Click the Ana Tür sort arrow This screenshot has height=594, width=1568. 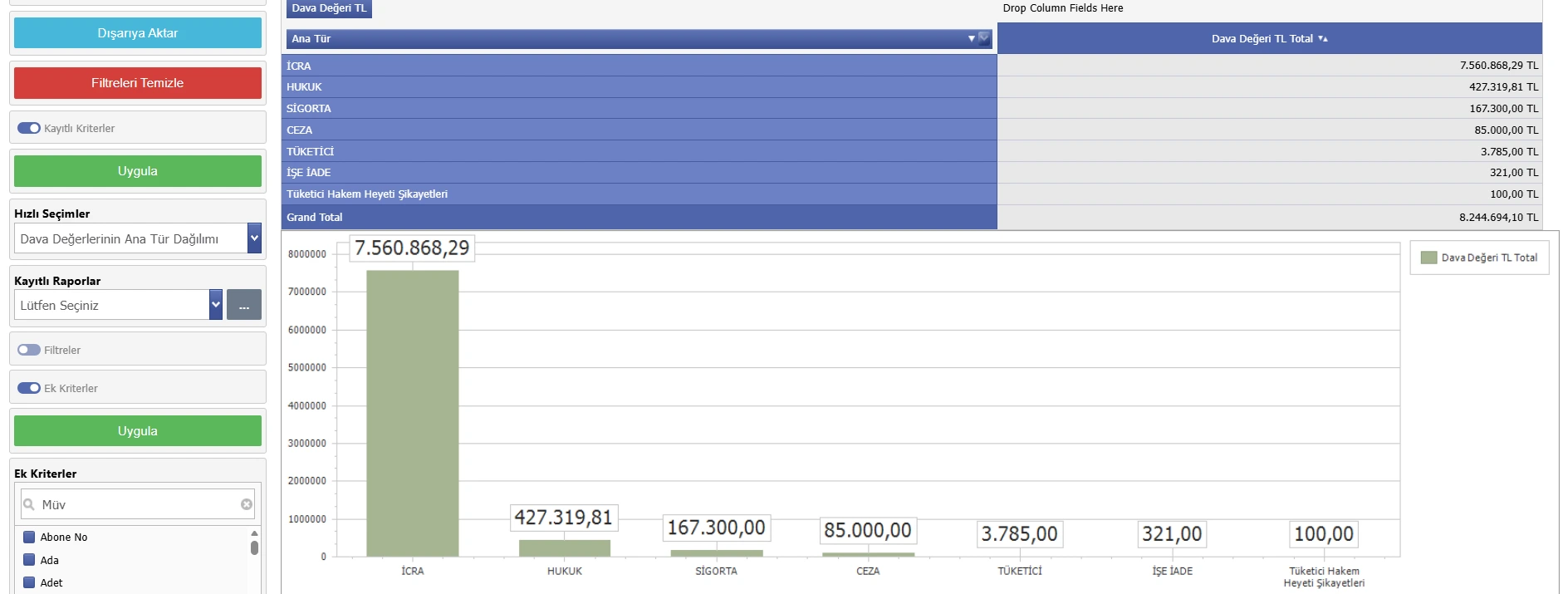(x=971, y=39)
